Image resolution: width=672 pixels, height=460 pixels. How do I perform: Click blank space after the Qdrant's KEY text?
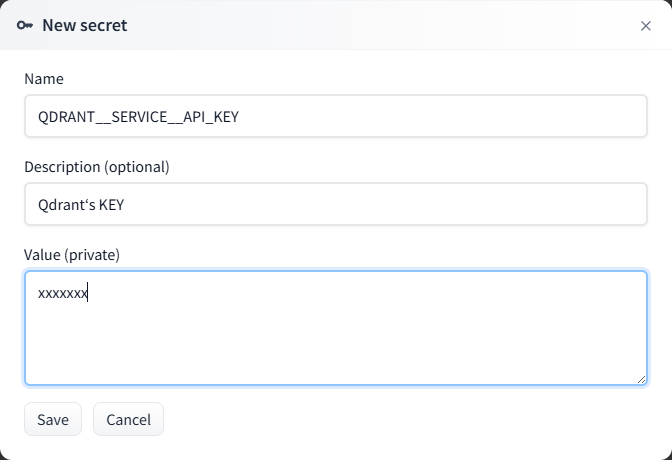tap(400, 204)
